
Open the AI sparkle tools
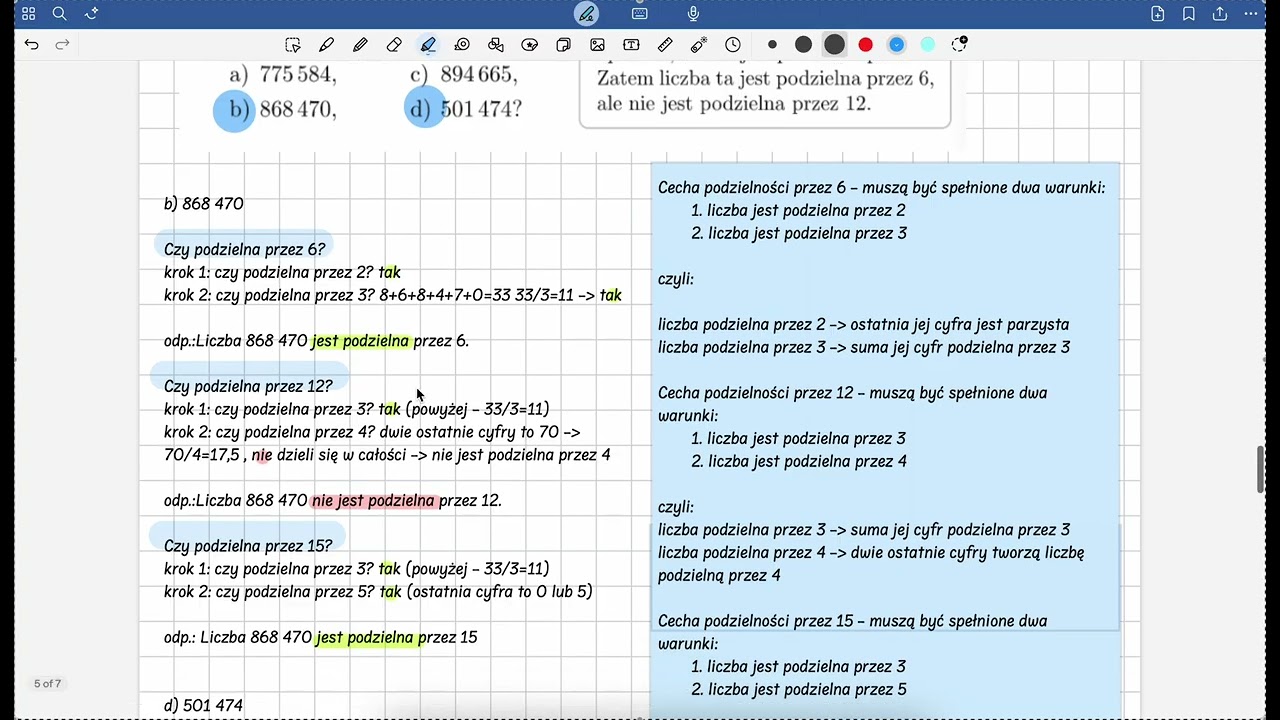(92, 14)
